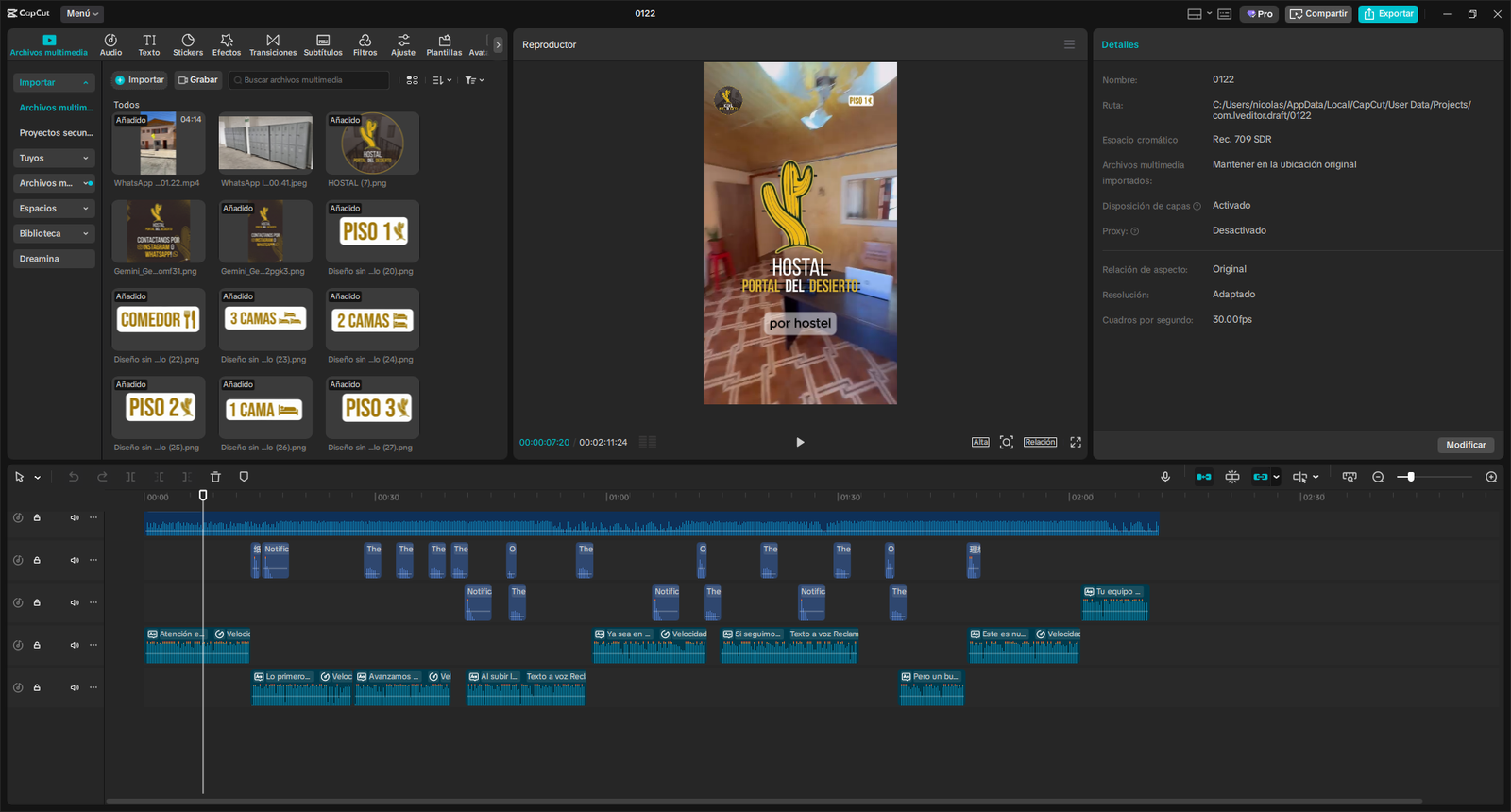Click the Exportar button

click(x=1387, y=13)
